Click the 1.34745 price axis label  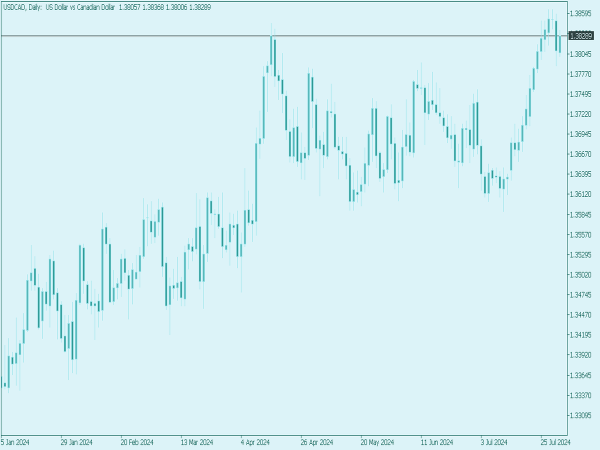click(580, 295)
